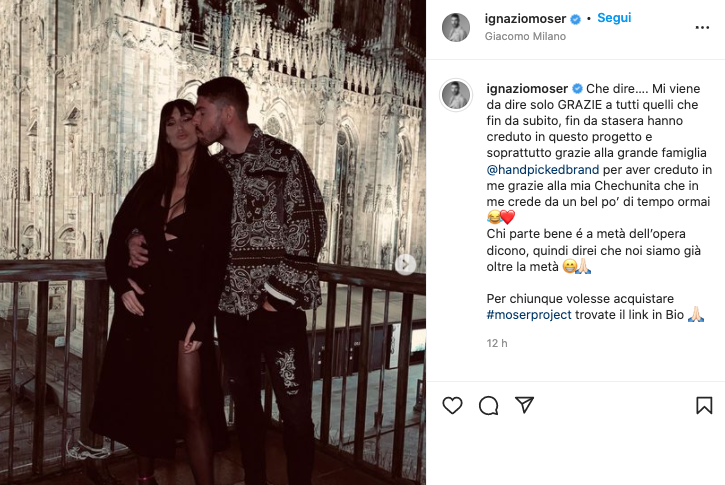Share the post via paper plane icon

tap(524, 405)
